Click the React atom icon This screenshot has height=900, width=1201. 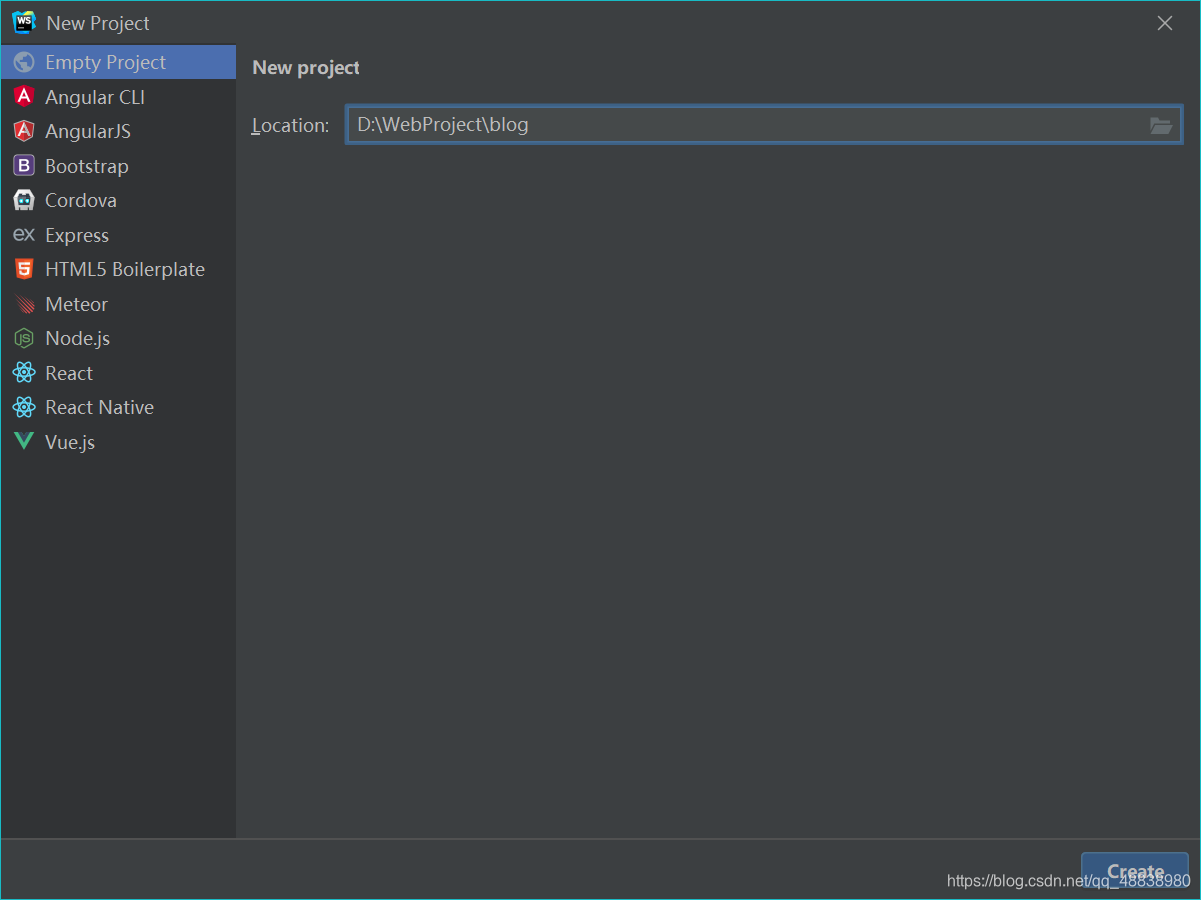point(24,373)
